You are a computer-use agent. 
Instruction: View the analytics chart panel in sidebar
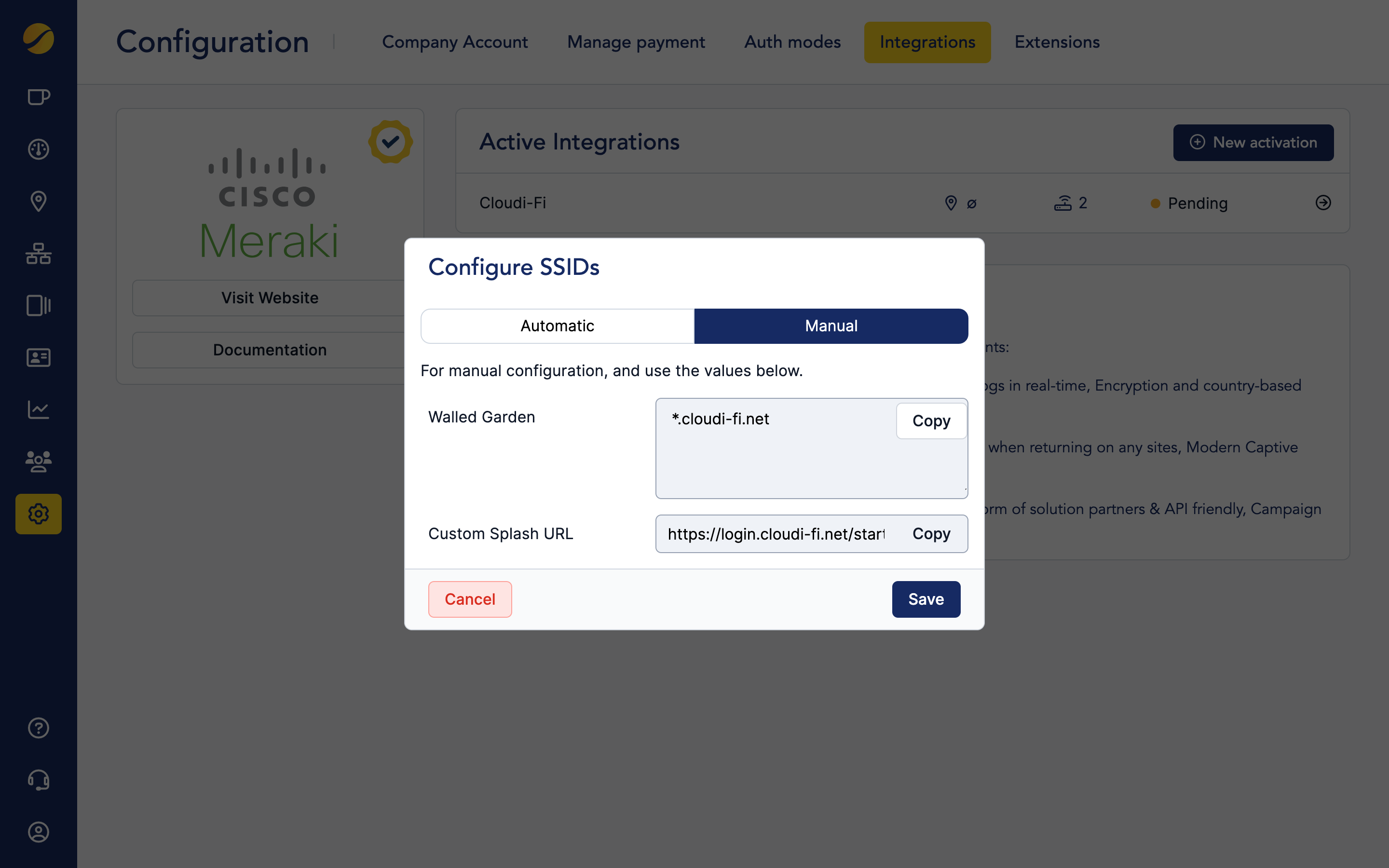(x=38, y=409)
